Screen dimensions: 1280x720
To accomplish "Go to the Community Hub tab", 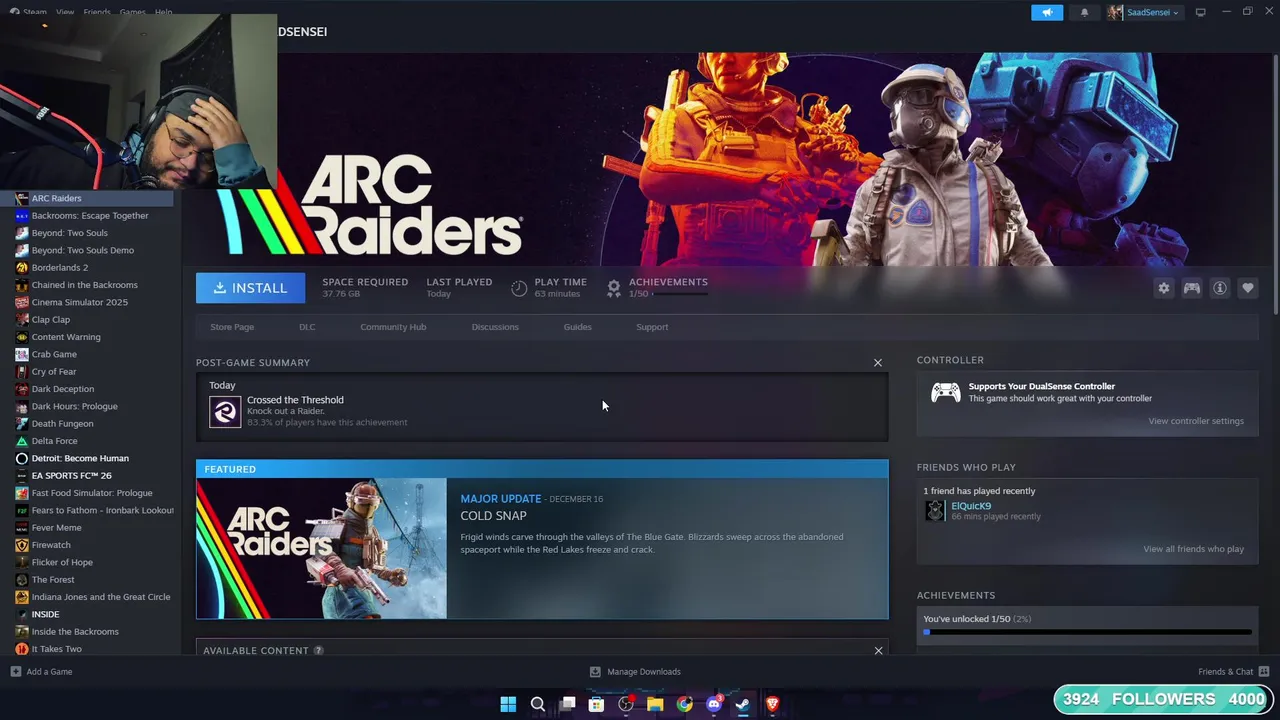I will point(393,327).
